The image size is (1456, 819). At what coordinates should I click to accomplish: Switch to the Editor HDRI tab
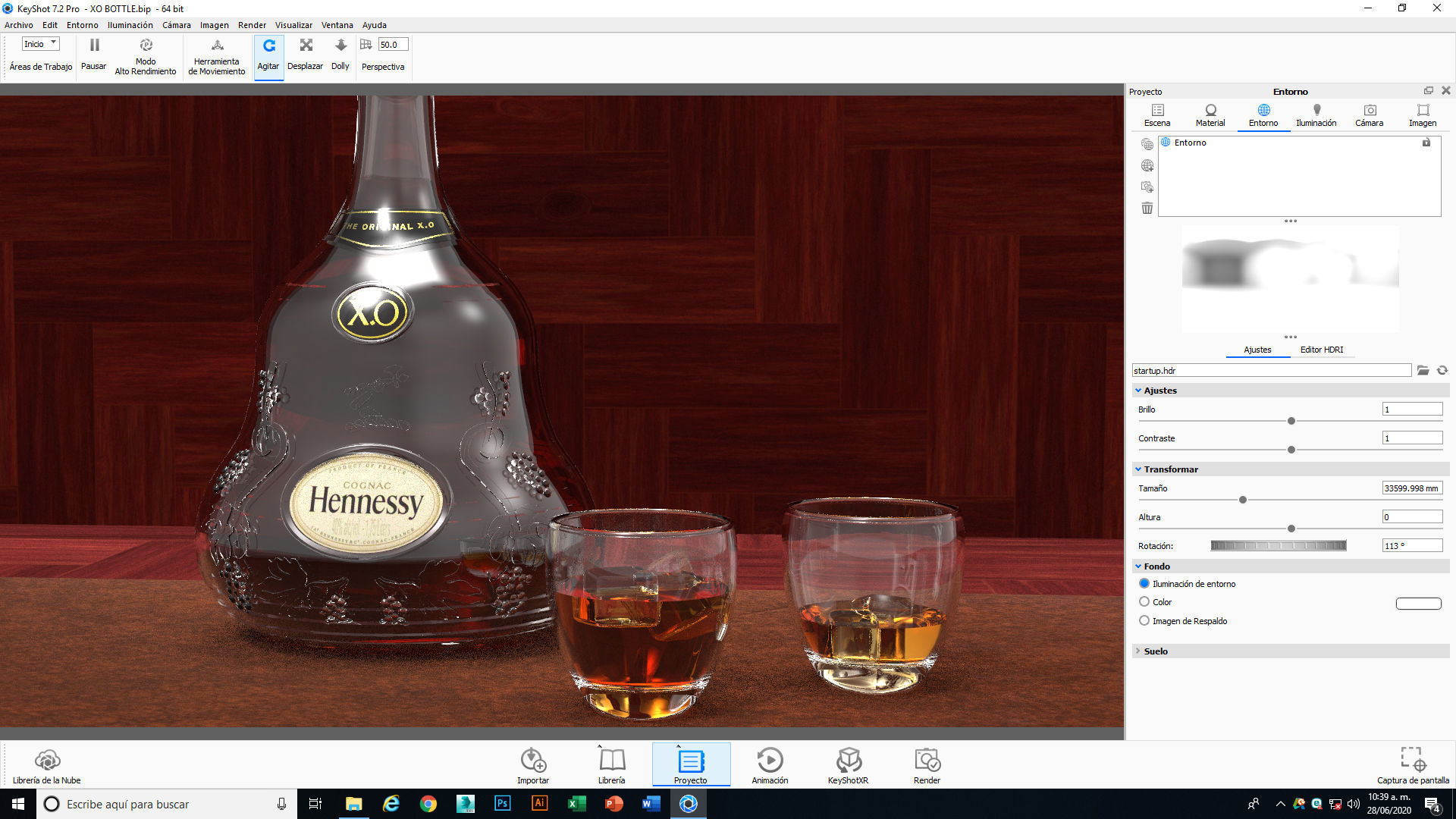coord(1322,350)
